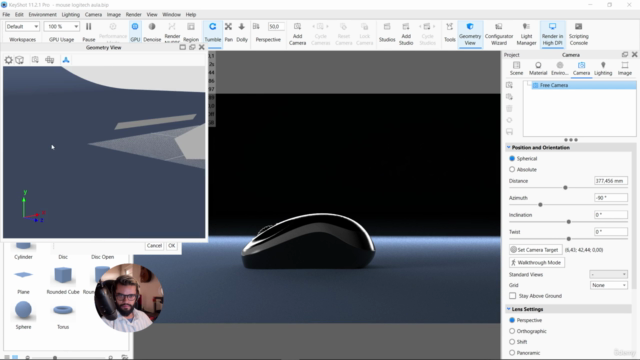Select the Region render tool

(191, 32)
